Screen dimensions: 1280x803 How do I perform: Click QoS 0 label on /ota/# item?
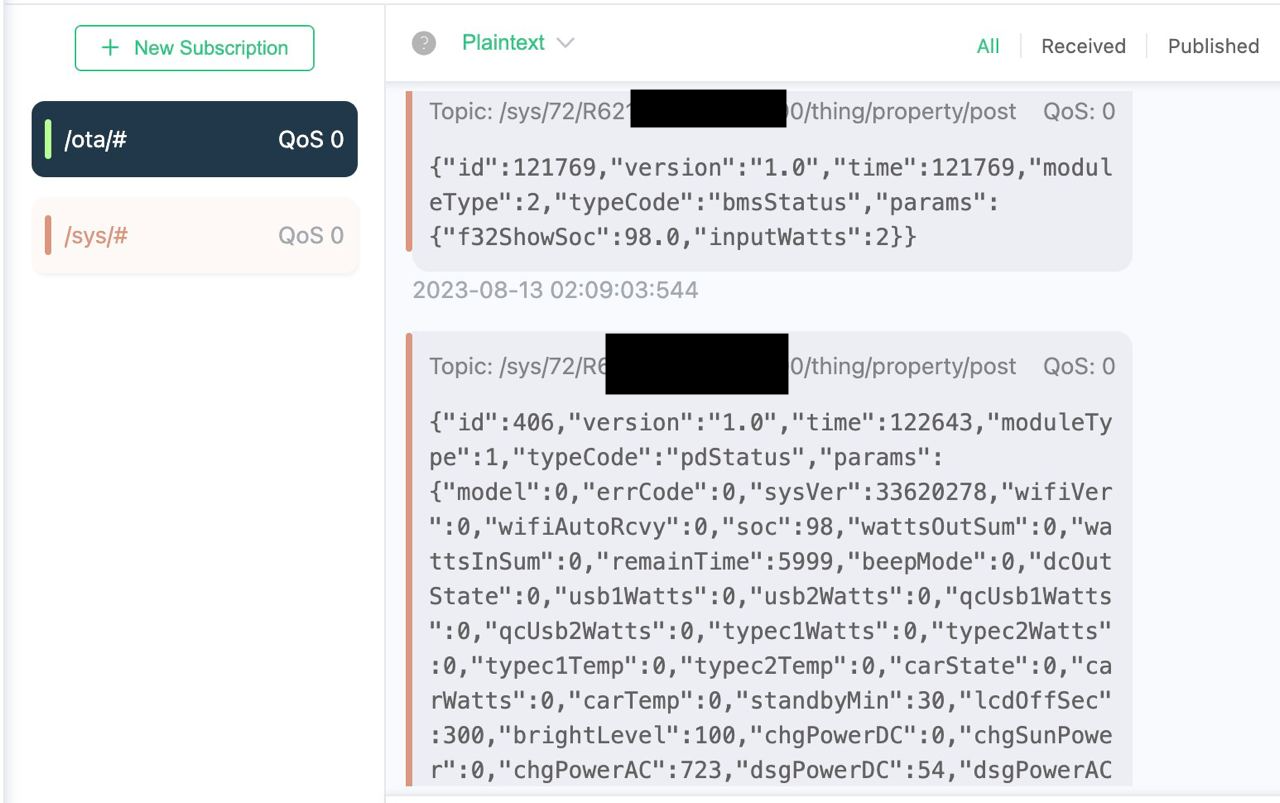point(311,140)
